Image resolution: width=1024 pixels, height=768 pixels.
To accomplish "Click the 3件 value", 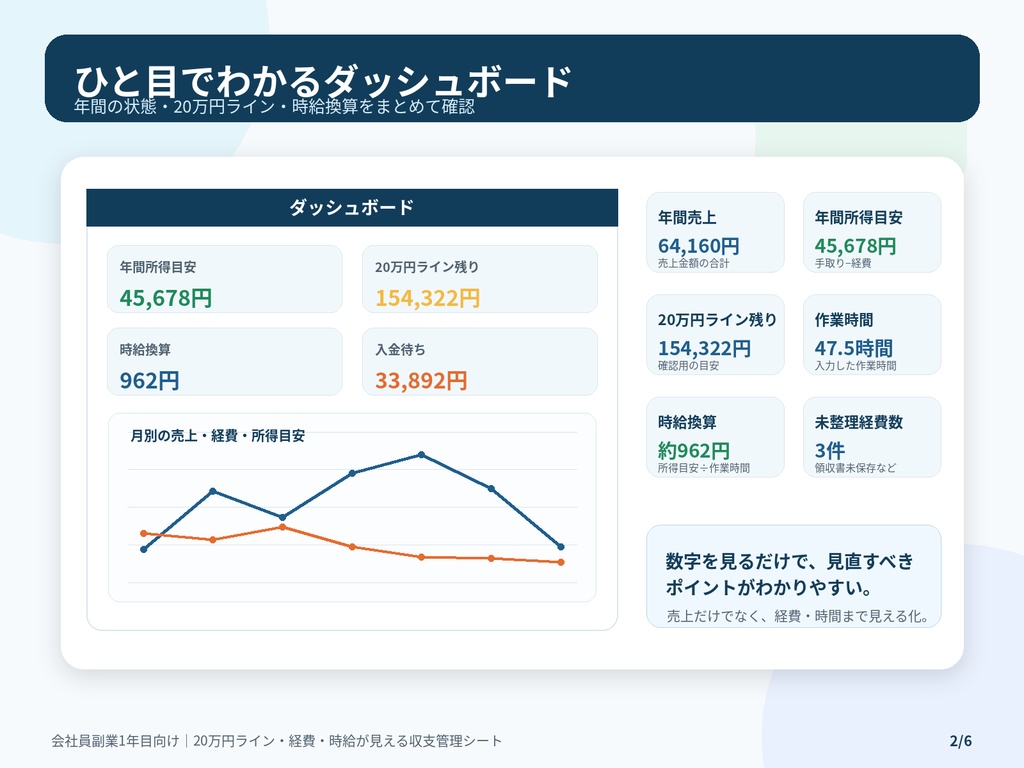I will coord(829,451).
